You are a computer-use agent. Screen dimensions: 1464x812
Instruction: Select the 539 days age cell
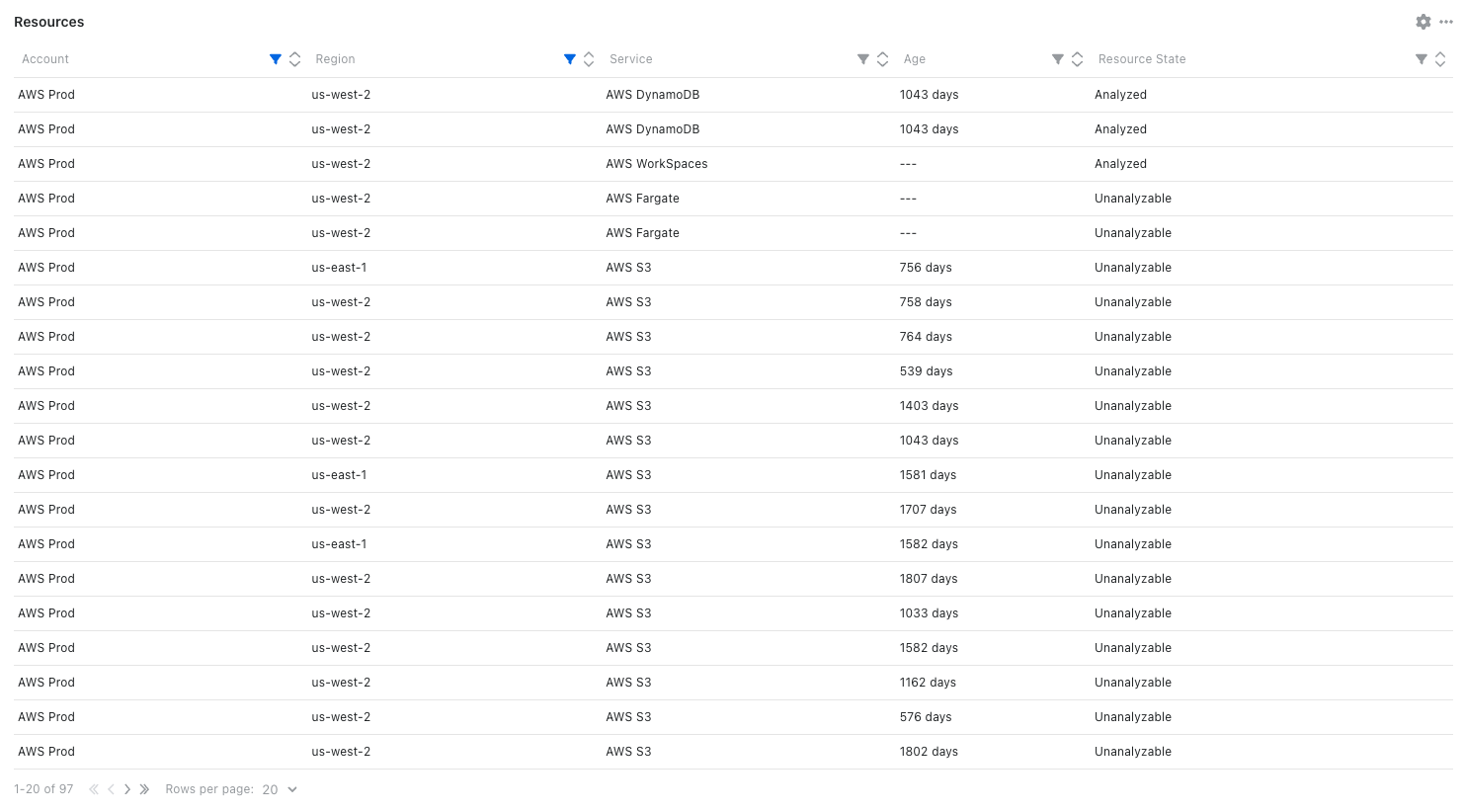(926, 371)
